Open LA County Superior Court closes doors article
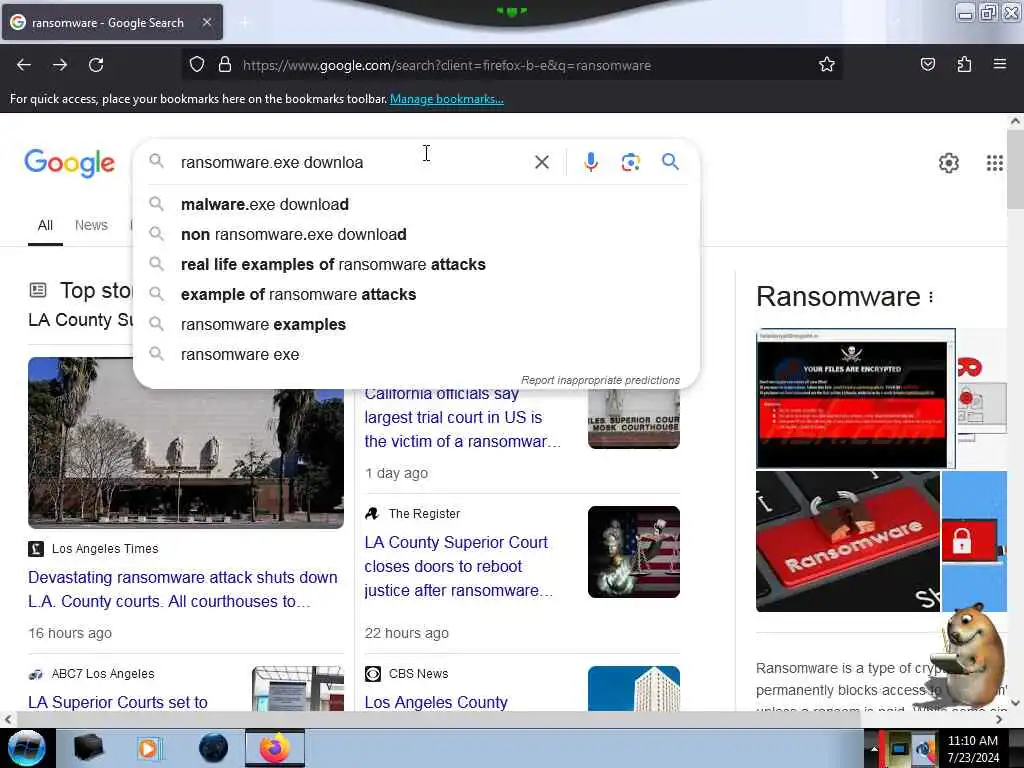This screenshot has height=768, width=1024. [x=458, y=566]
